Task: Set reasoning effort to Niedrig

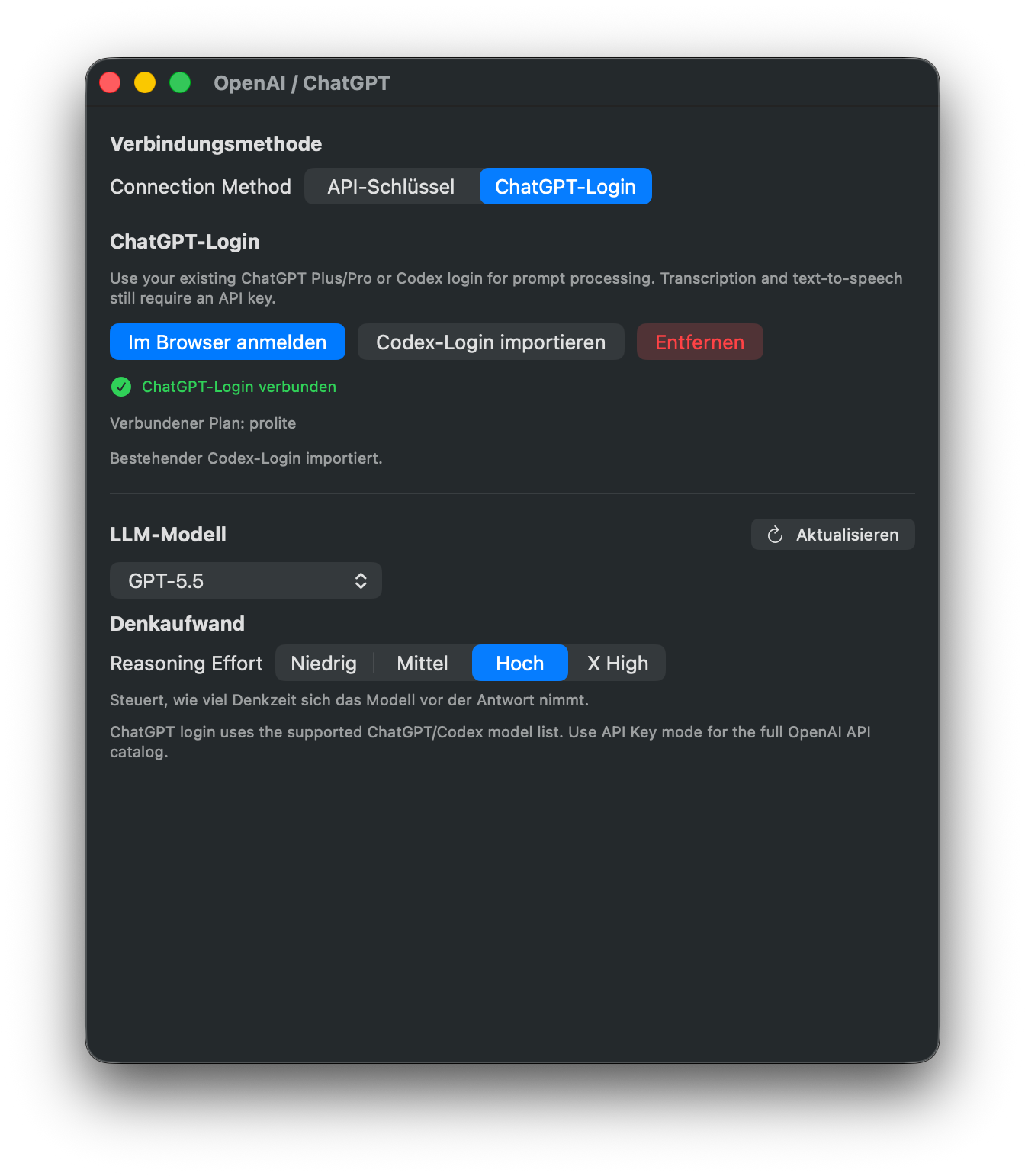Action: pyautogui.click(x=324, y=664)
